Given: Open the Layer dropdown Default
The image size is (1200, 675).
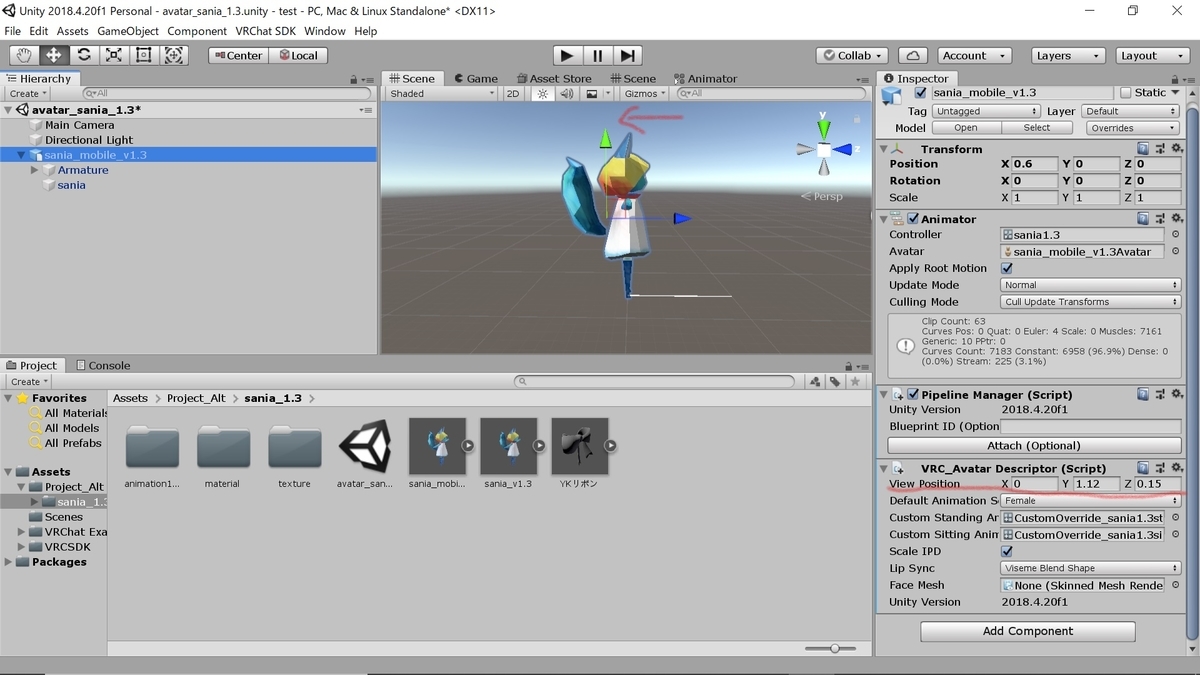Looking at the screenshot, I should point(1130,111).
